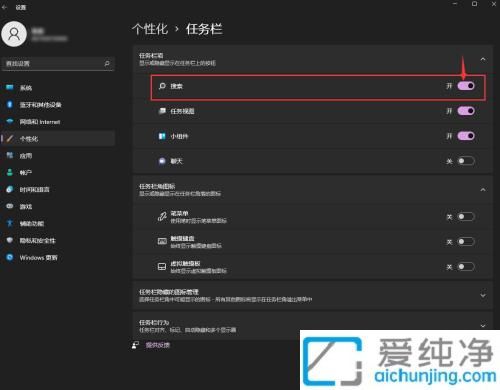Click the 虚拟触摸板 touchpad icon
Screen dimensions: 500x390
162,266
